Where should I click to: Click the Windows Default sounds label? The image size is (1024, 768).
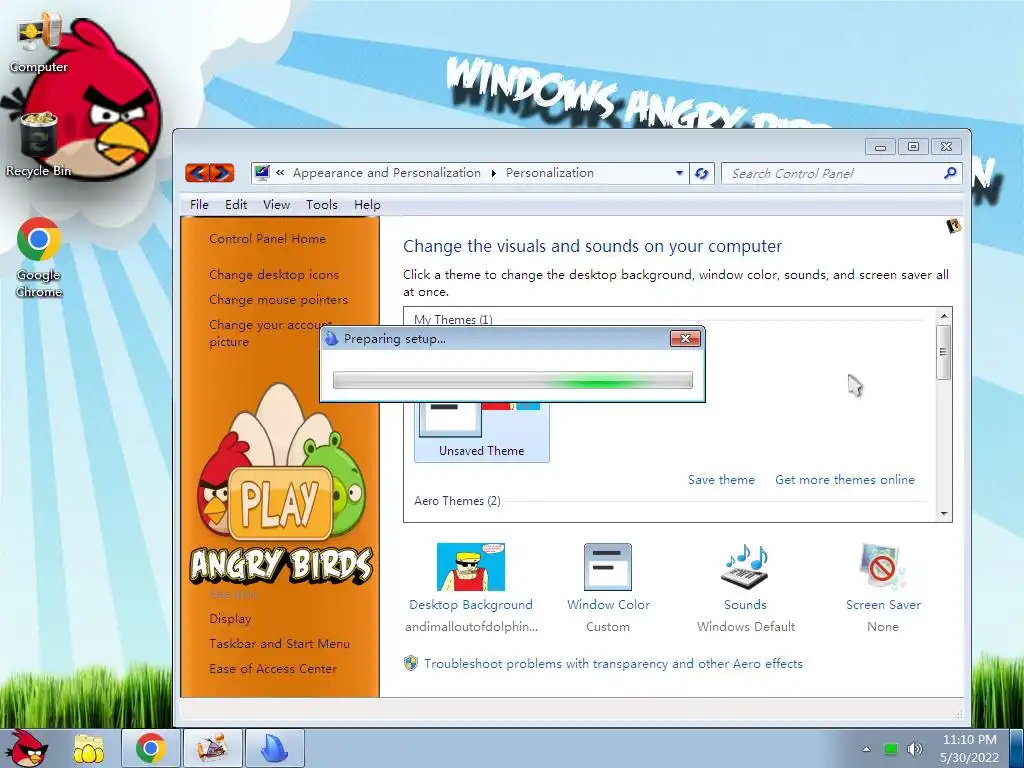tap(746, 626)
